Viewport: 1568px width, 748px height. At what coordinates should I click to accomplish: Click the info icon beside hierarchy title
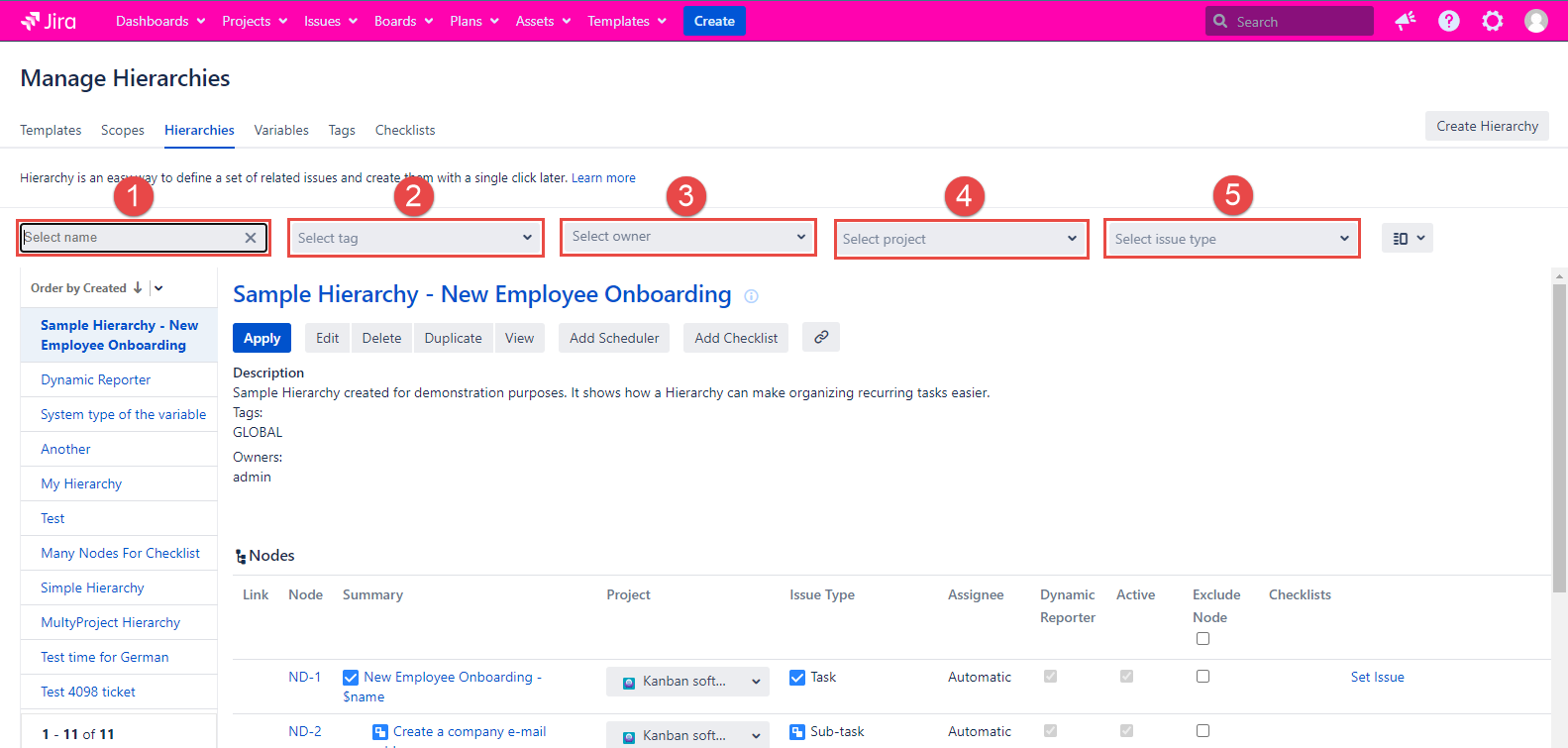pyautogui.click(x=751, y=296)
